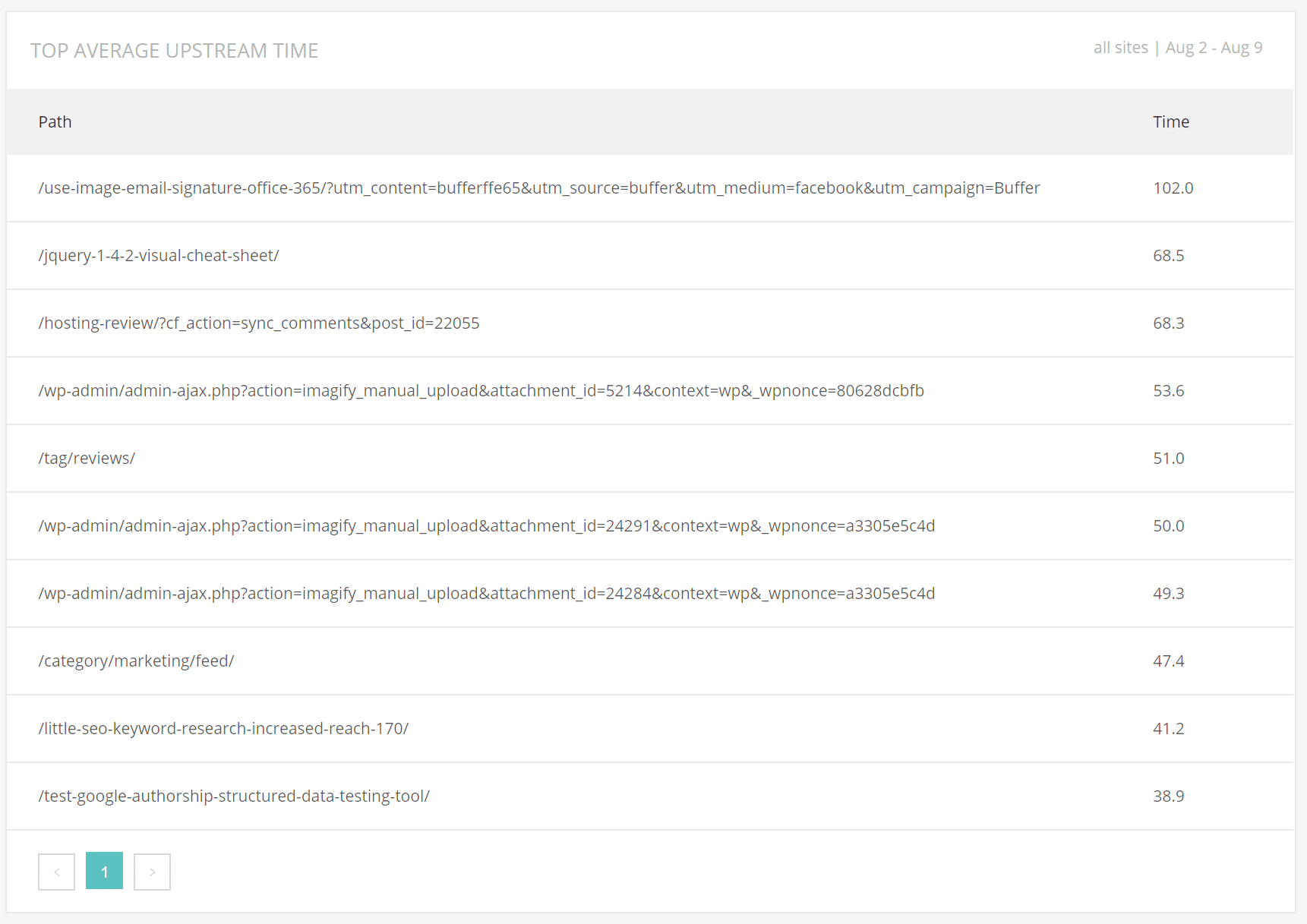Select the imagify upload attachment_id=5214 path
The width and height of the screenshot is (1307, 924).
481,390
